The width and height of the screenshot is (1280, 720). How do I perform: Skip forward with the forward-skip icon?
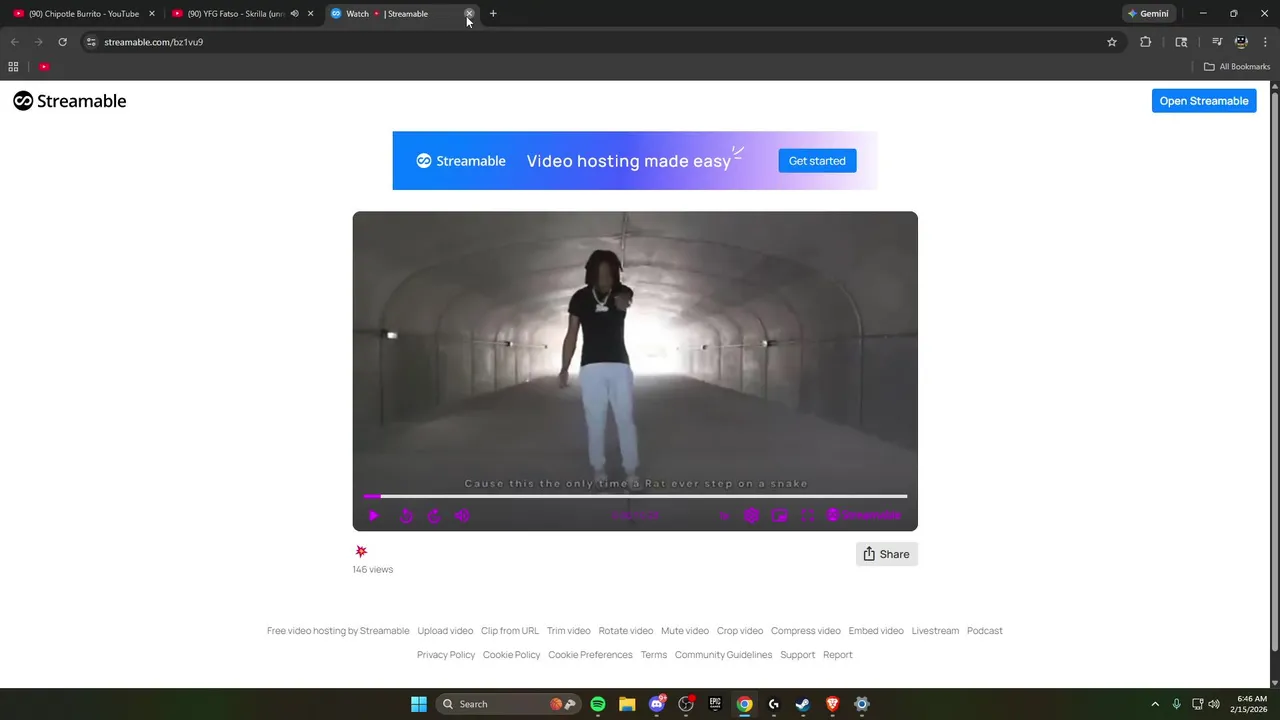[x=434, y=516]
